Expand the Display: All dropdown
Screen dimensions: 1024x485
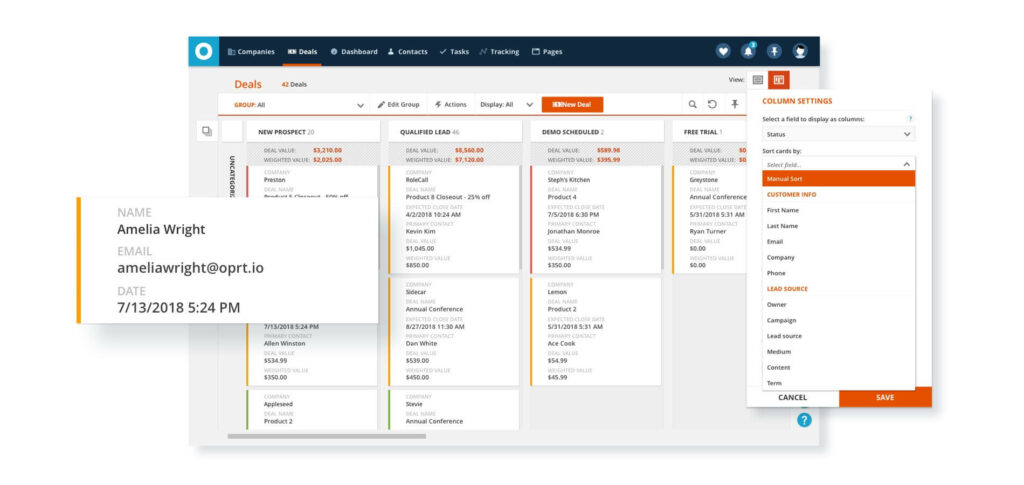[507, 104]
